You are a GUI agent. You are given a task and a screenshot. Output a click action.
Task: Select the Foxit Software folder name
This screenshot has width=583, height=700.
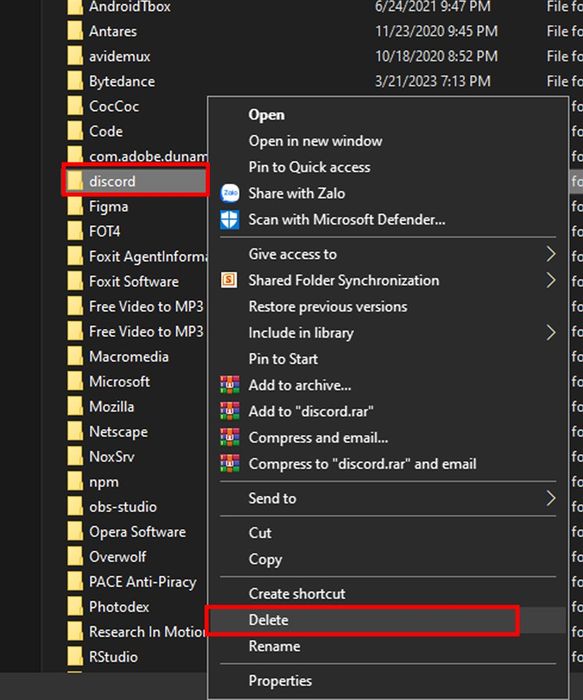click(134, 282)
